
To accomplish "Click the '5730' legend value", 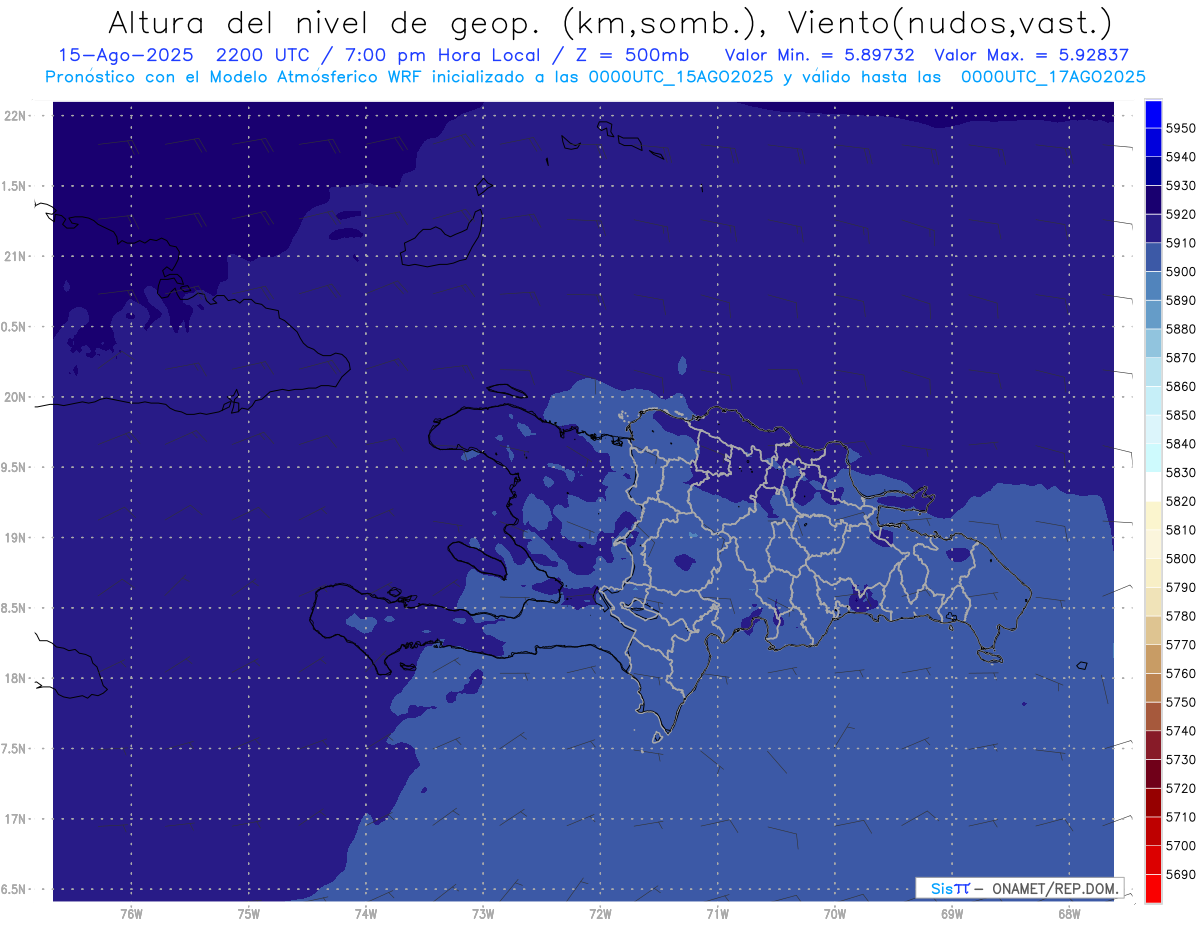I will [1180, 760].
